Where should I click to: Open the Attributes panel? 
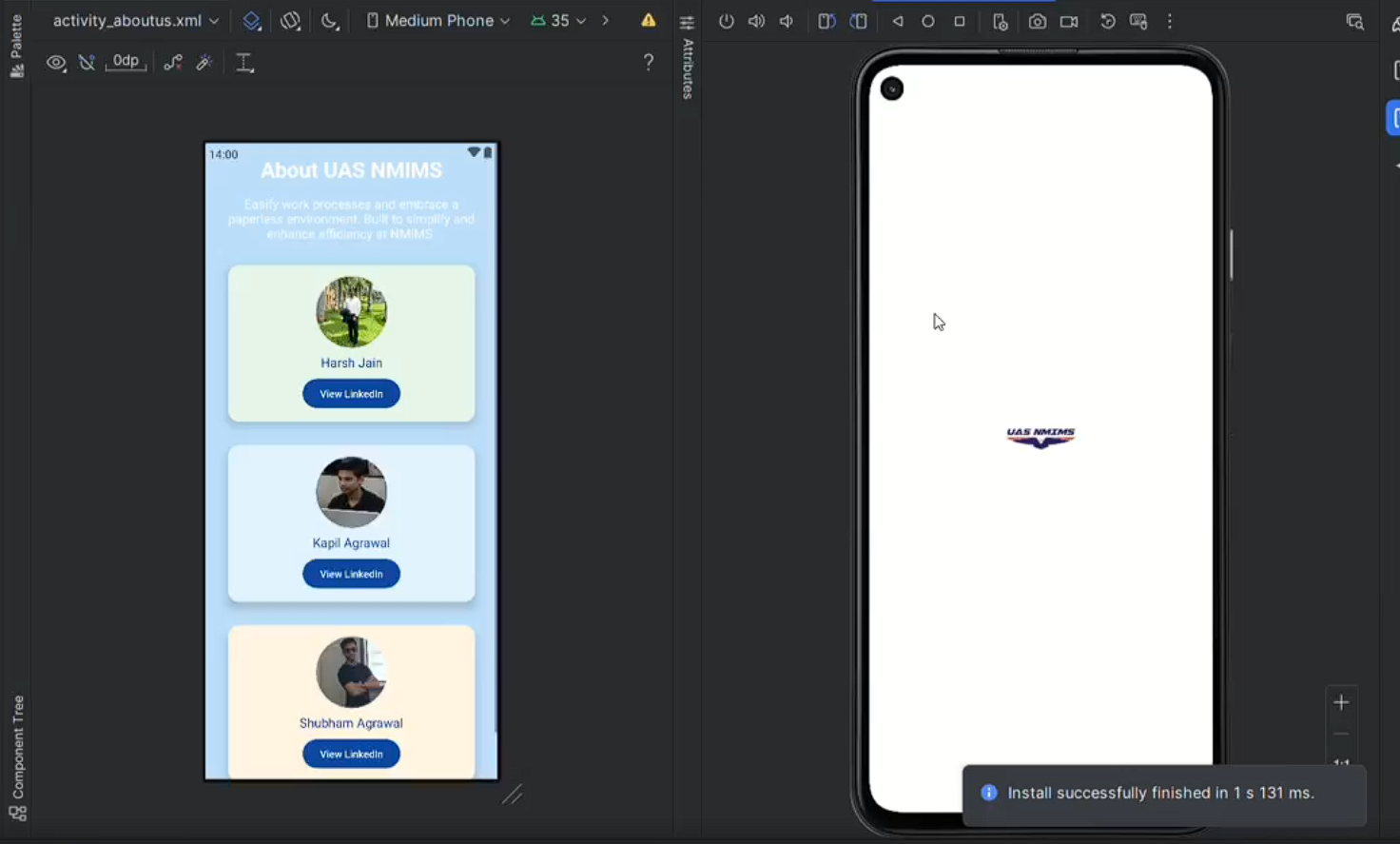pyautogui.click(x=687, y=58)
